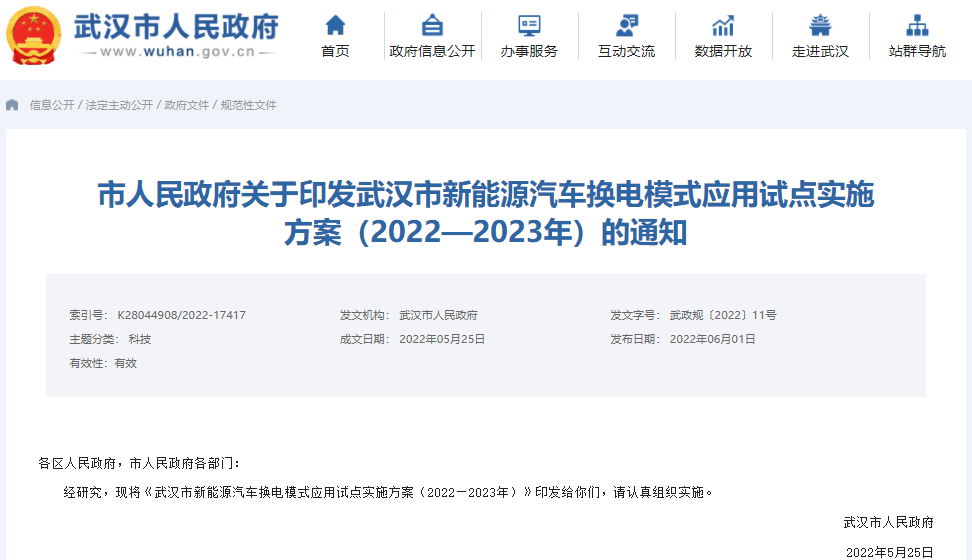Click the 武汉市人民政府 site title
Screen dimensions: 972x560
[x=176, y=27]
